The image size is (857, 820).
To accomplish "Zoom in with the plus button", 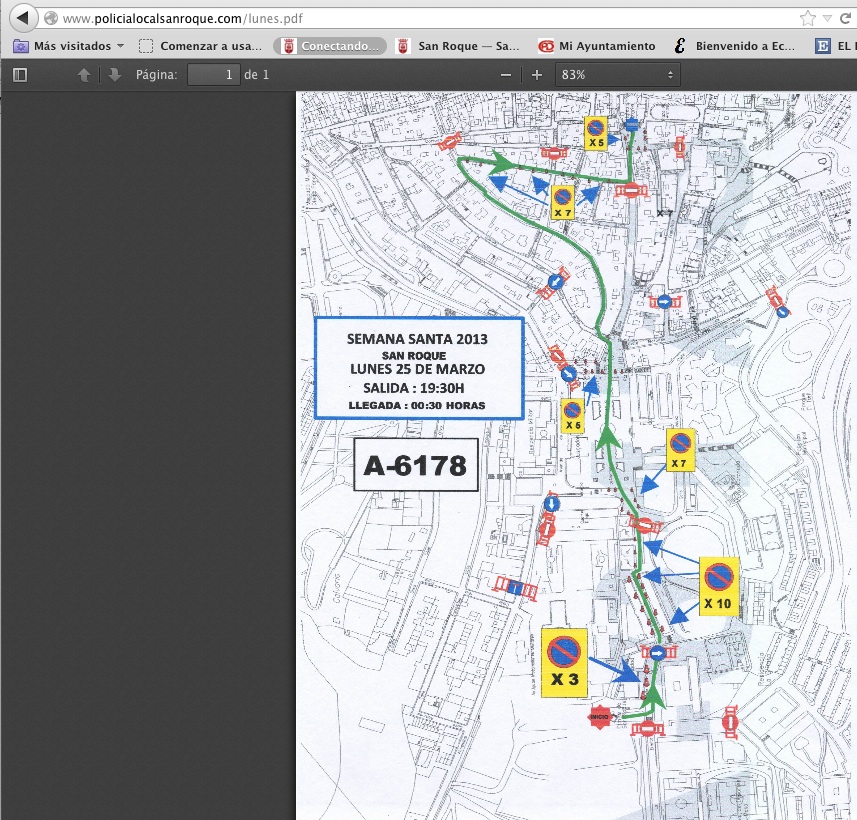I will (x=537, y=75).
